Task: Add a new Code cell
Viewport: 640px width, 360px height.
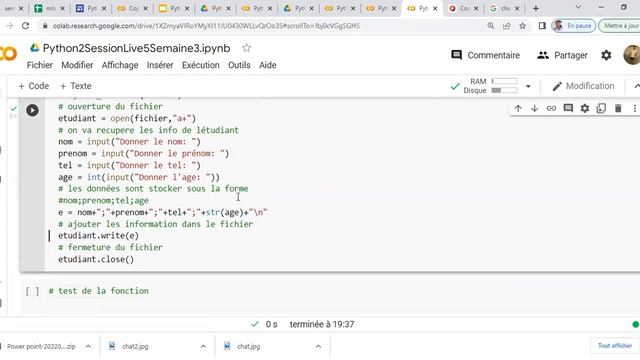Action: (x=33, y=86)
